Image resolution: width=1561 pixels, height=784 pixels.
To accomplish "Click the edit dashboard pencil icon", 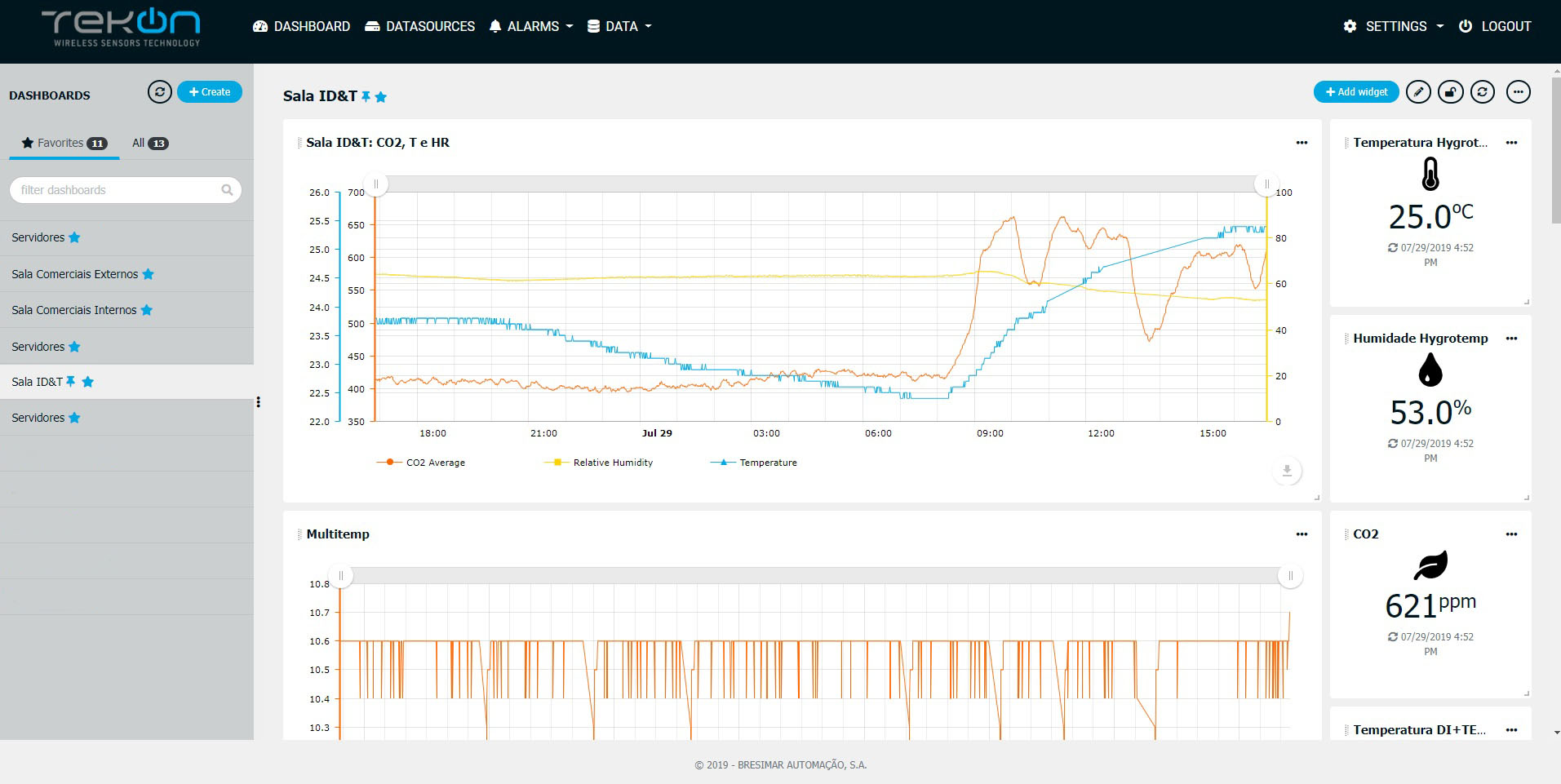I will (x=1418, y=92).
